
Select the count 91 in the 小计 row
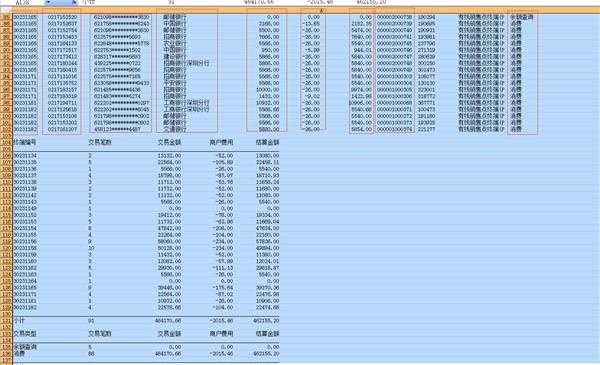[x=91, y=321]
